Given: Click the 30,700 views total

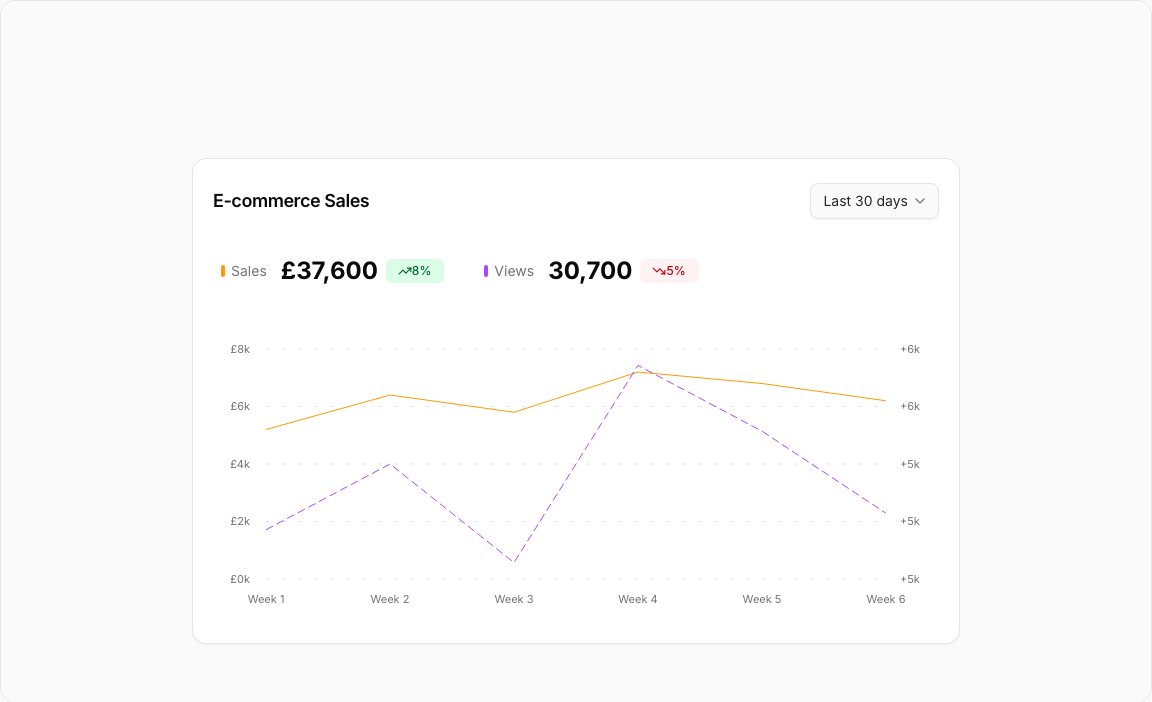Looking at the screenshot, I should coord(590,271).
